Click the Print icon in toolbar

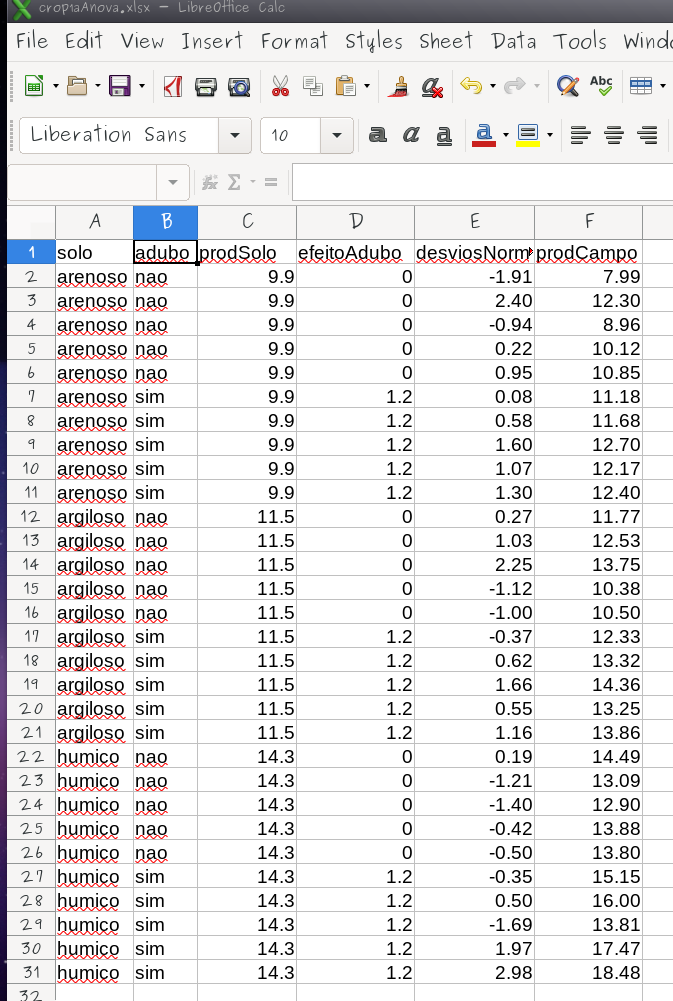(x=206, y=87)
